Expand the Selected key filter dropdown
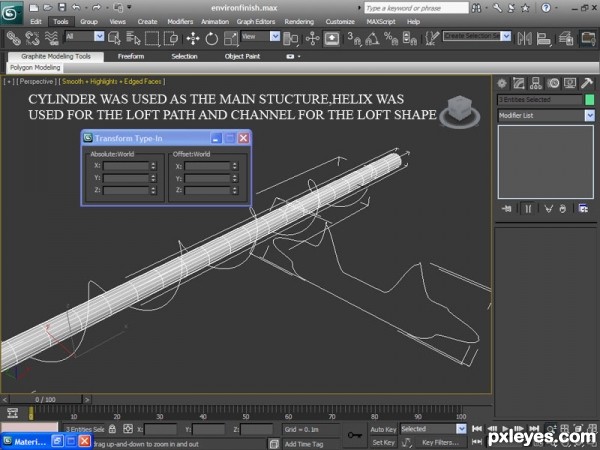600x450 pixels. click(x=461, y=429)
